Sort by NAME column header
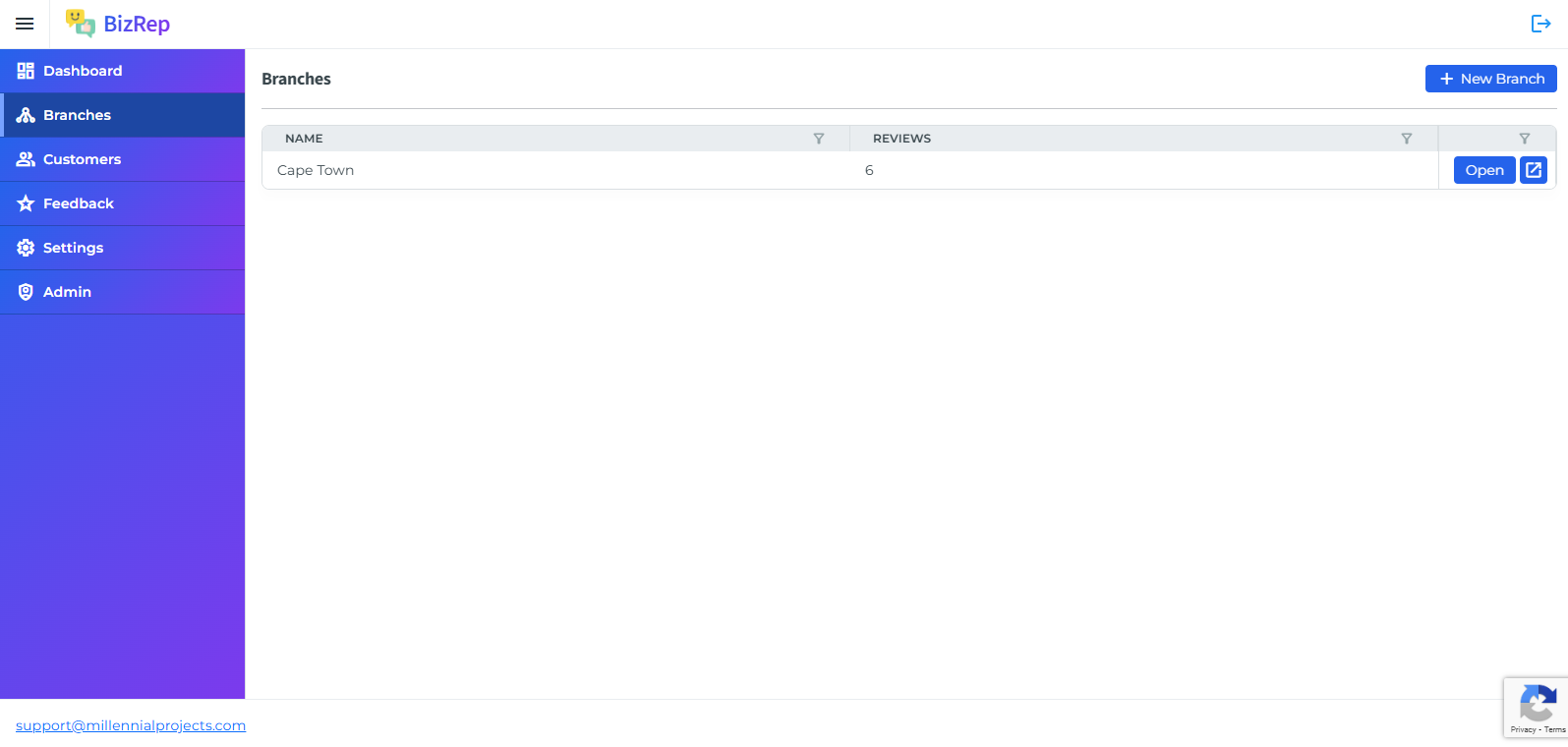Screen dimensions: 1568x747 pos(304,139)
